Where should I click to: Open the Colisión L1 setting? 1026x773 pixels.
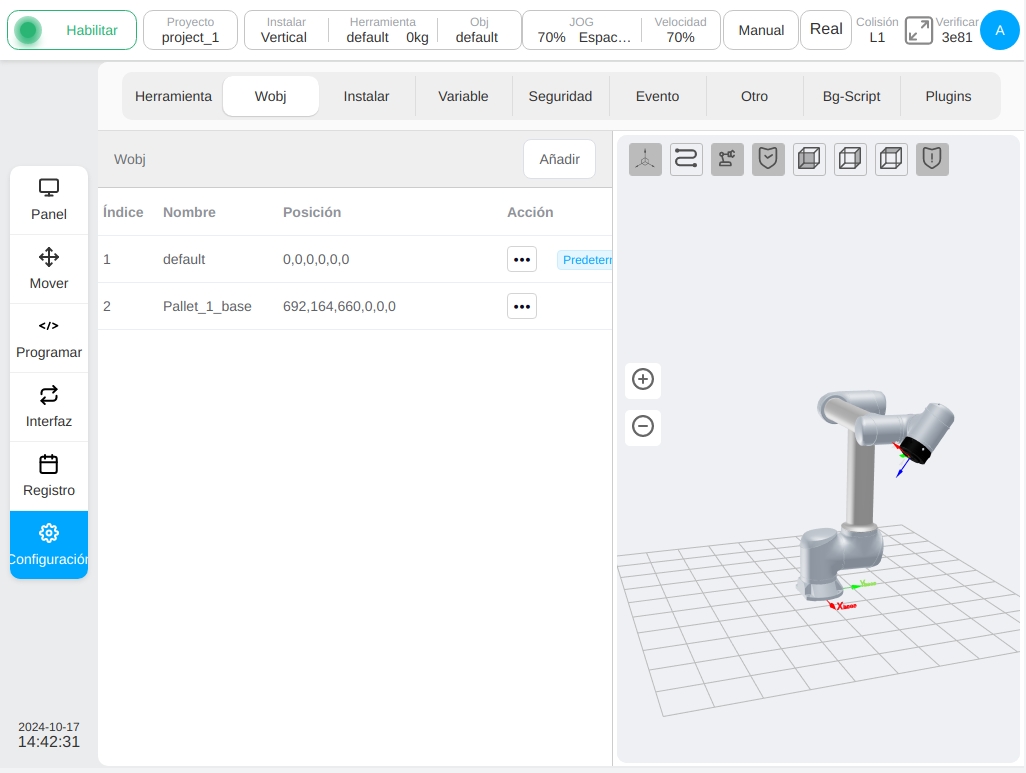tap(877, 30)
